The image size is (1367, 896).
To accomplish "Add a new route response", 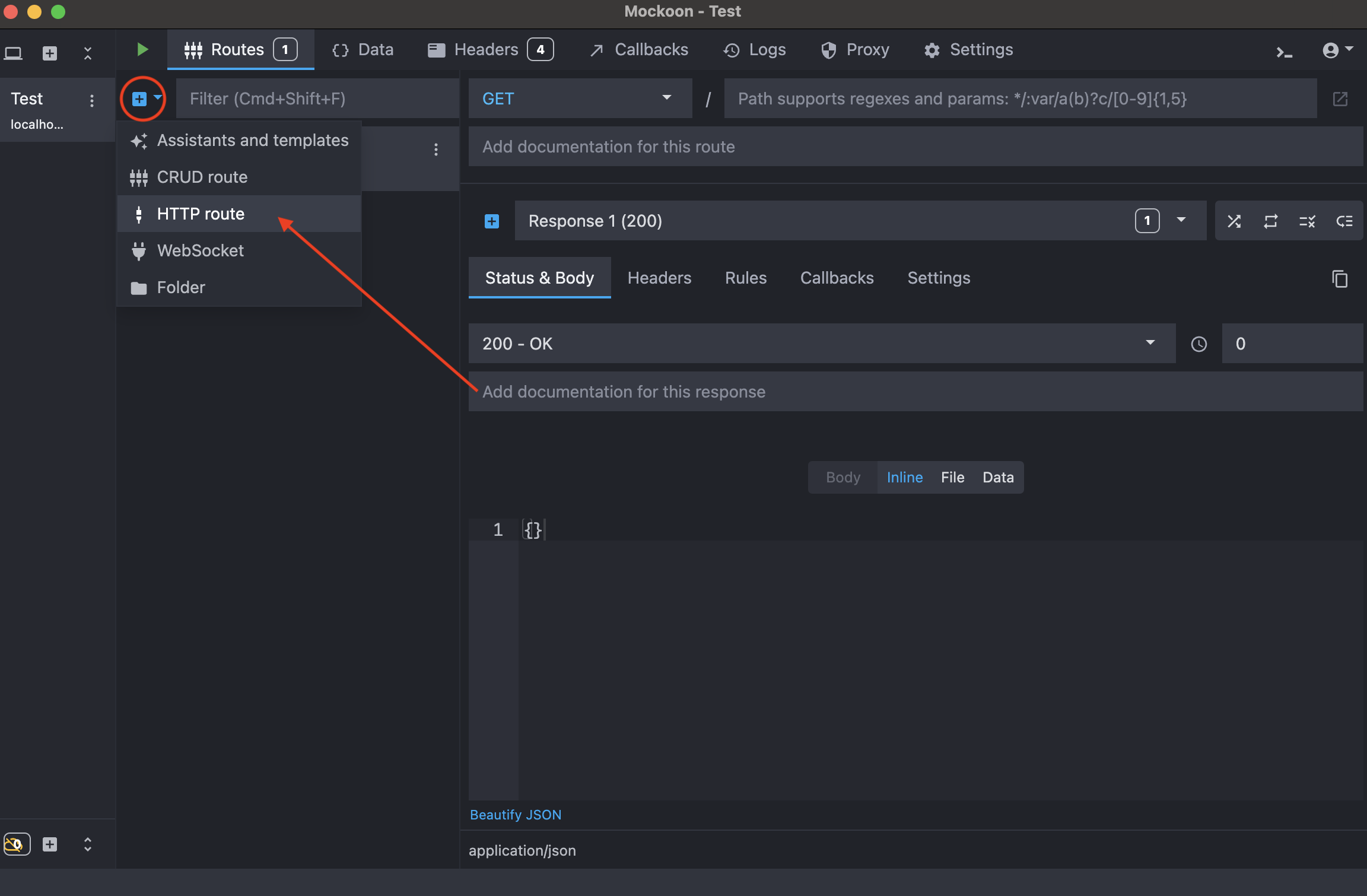I will point(492,221).
